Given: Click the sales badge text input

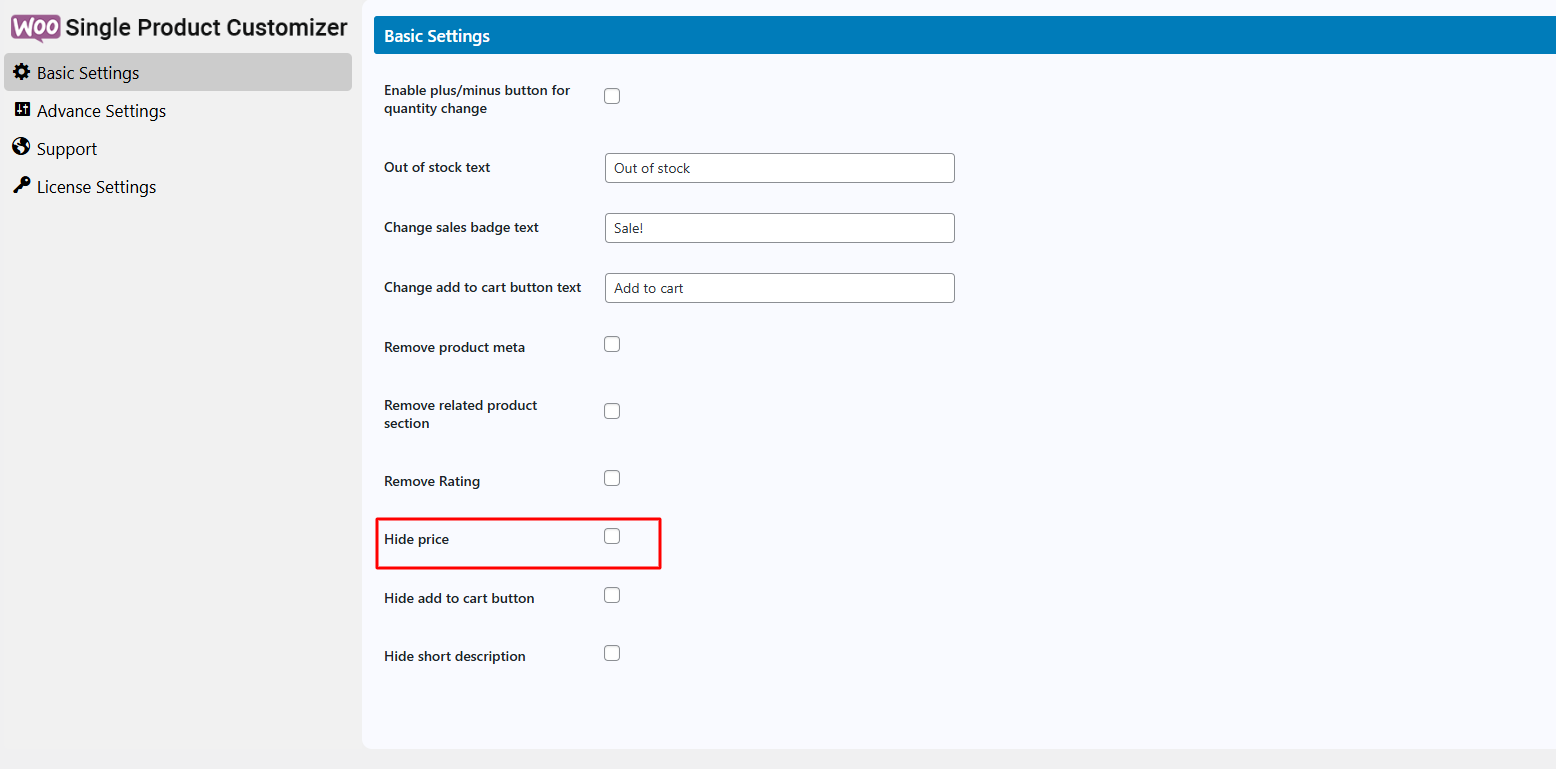Looking at the screenshot, I should coord(779,228).
